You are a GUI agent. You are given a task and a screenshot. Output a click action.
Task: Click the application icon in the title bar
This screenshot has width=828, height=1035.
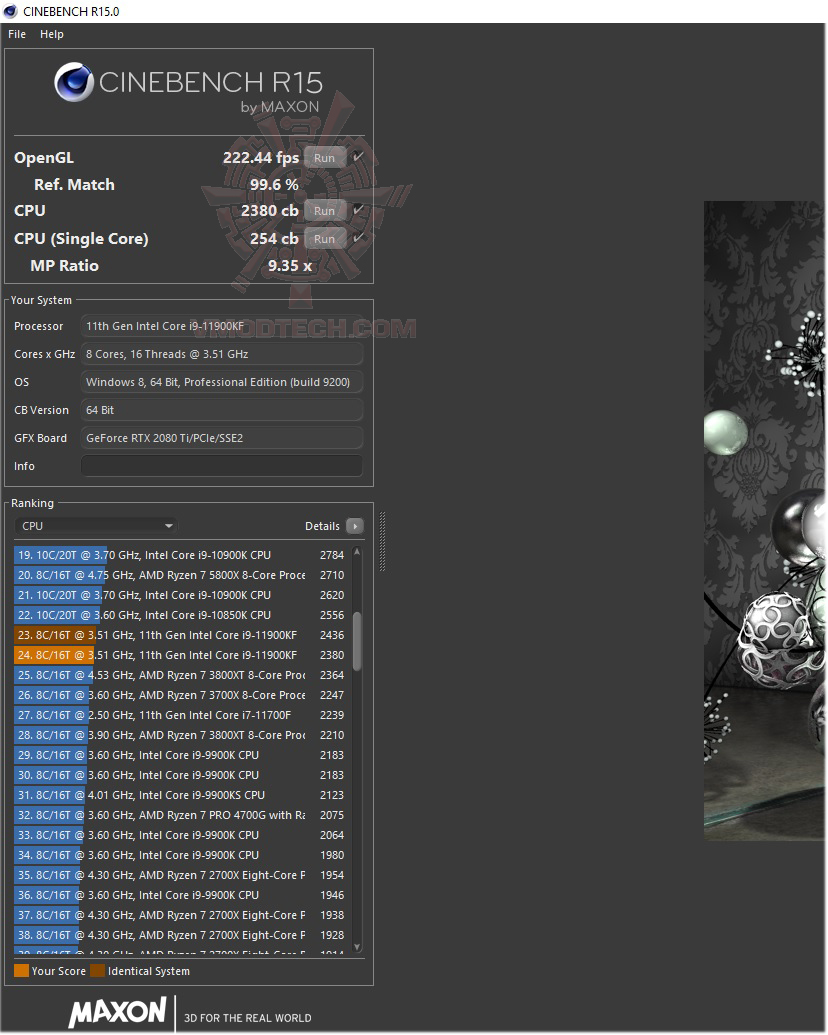(x=10, y=11)
